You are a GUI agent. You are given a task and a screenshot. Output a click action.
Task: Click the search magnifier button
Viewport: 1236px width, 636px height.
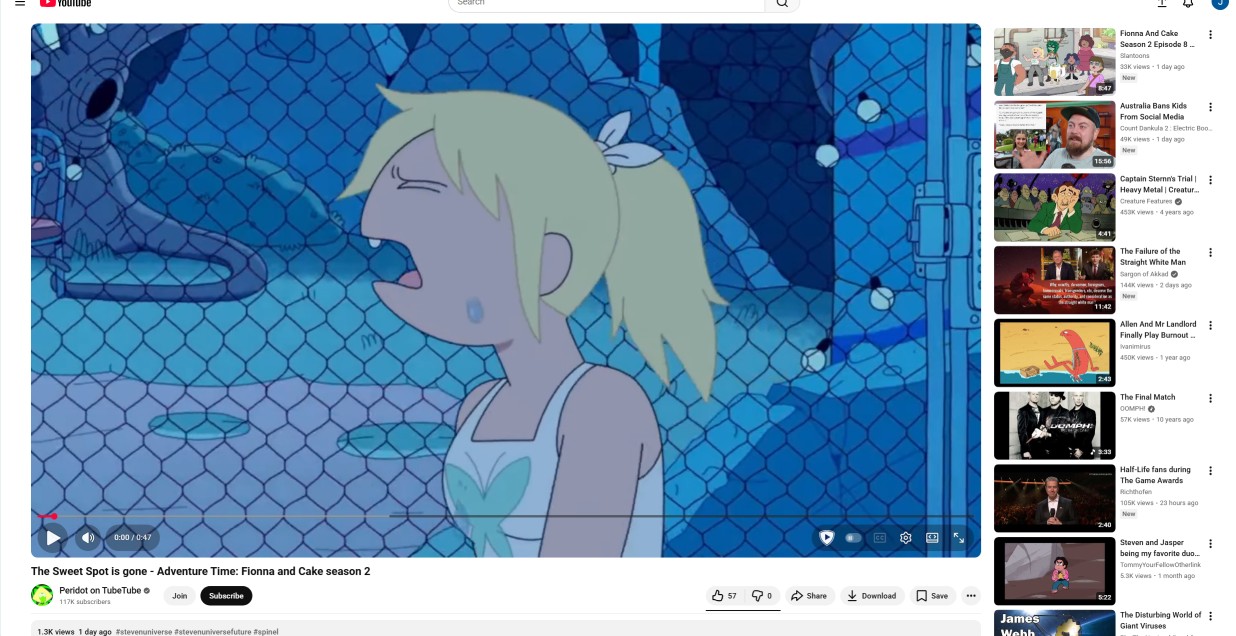pos(782,4)
